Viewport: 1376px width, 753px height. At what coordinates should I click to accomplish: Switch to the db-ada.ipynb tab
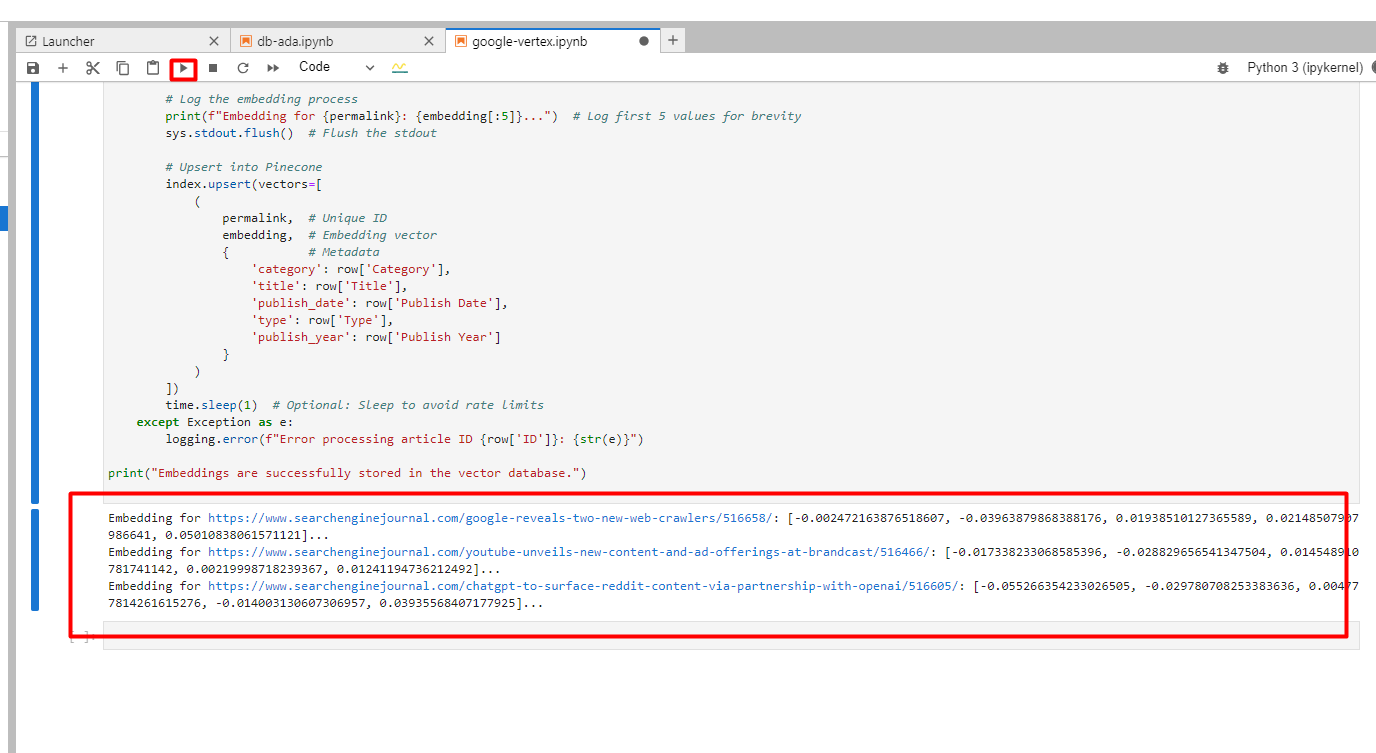point(295,41)
